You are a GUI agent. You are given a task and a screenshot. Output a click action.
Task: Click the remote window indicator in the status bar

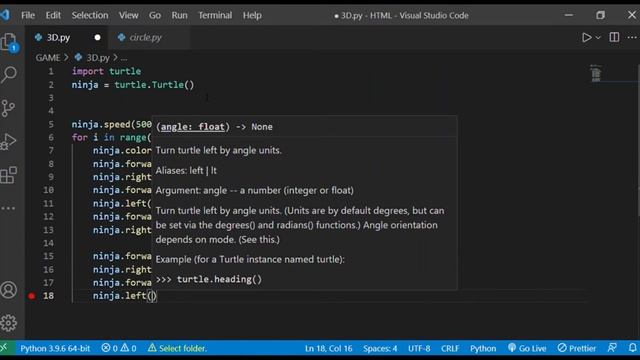click(x=4, y=348)
